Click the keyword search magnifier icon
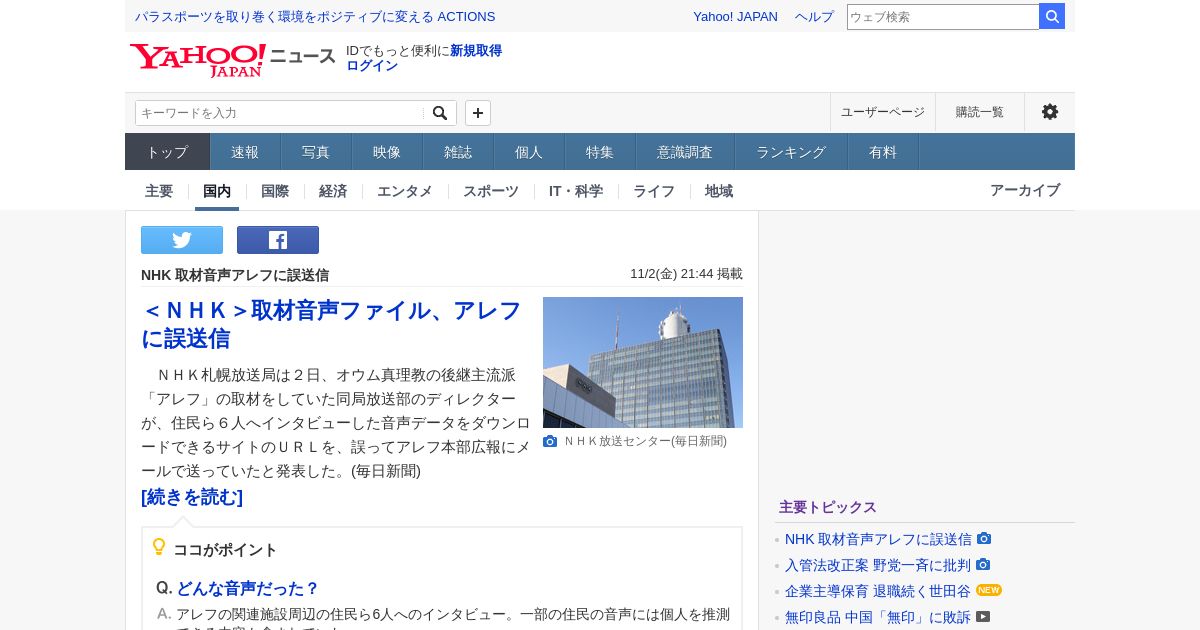 click(x=440, y=113)
